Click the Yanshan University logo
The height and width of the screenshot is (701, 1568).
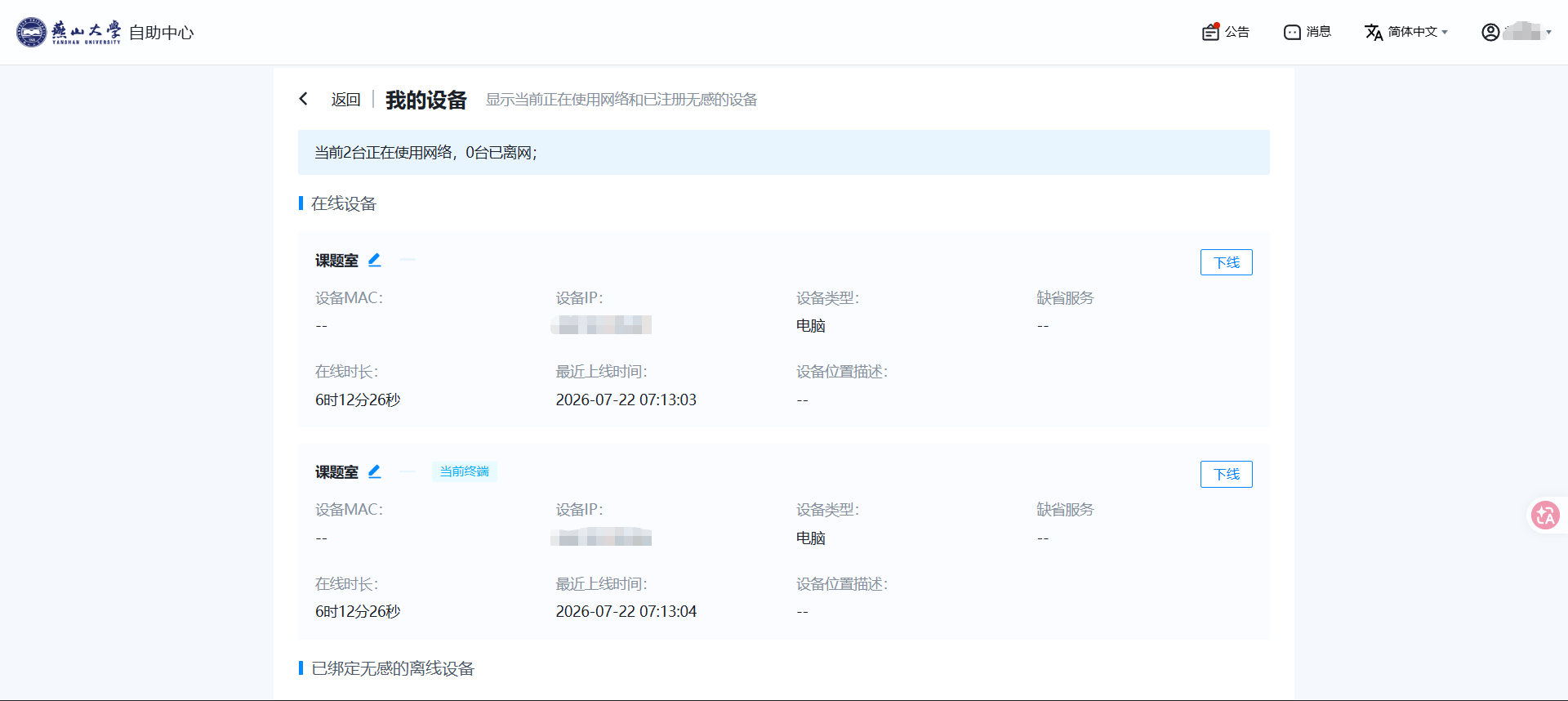[x=69, y=32]
